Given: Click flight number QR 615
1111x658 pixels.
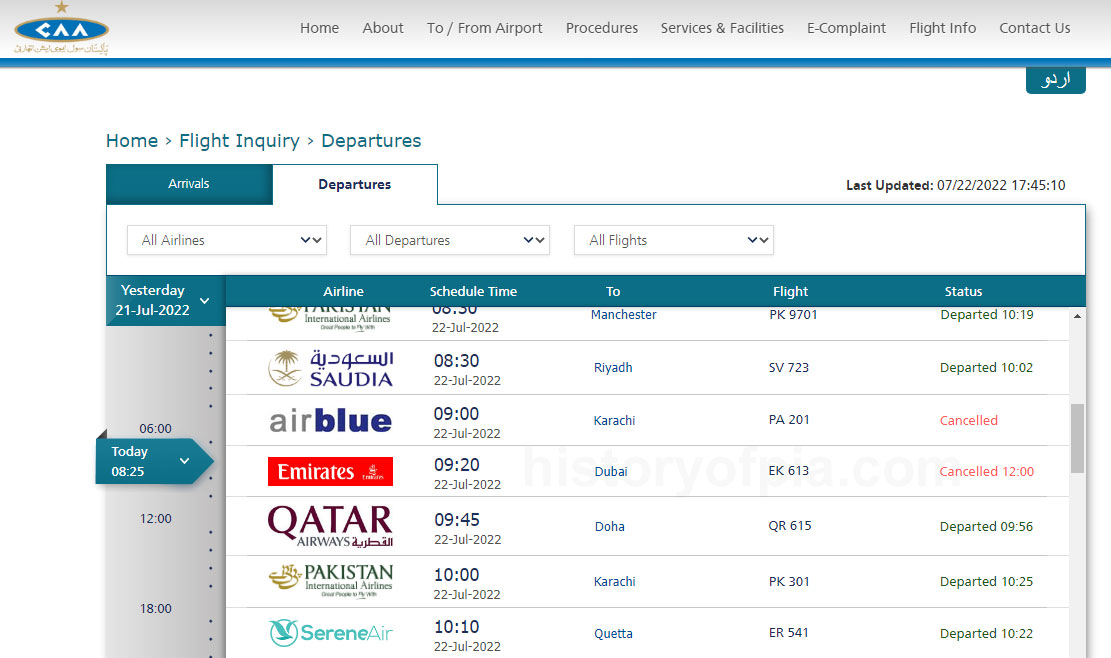Looking at the screenshot, I should (x=790, y=526).
